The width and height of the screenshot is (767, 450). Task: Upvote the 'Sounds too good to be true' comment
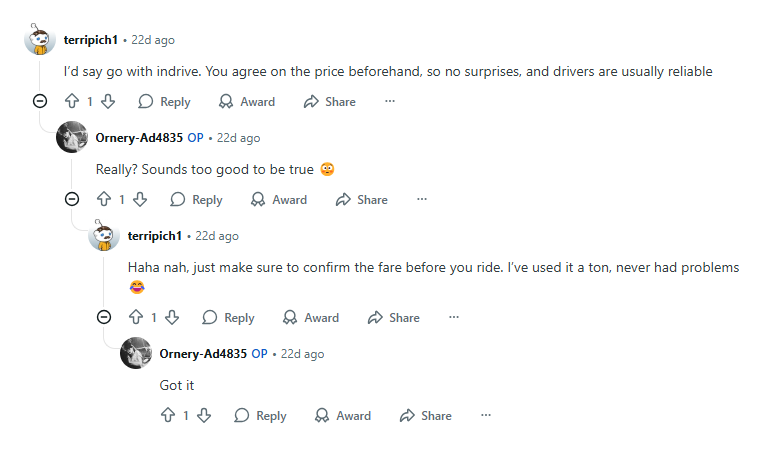click(x=103, y=199)
